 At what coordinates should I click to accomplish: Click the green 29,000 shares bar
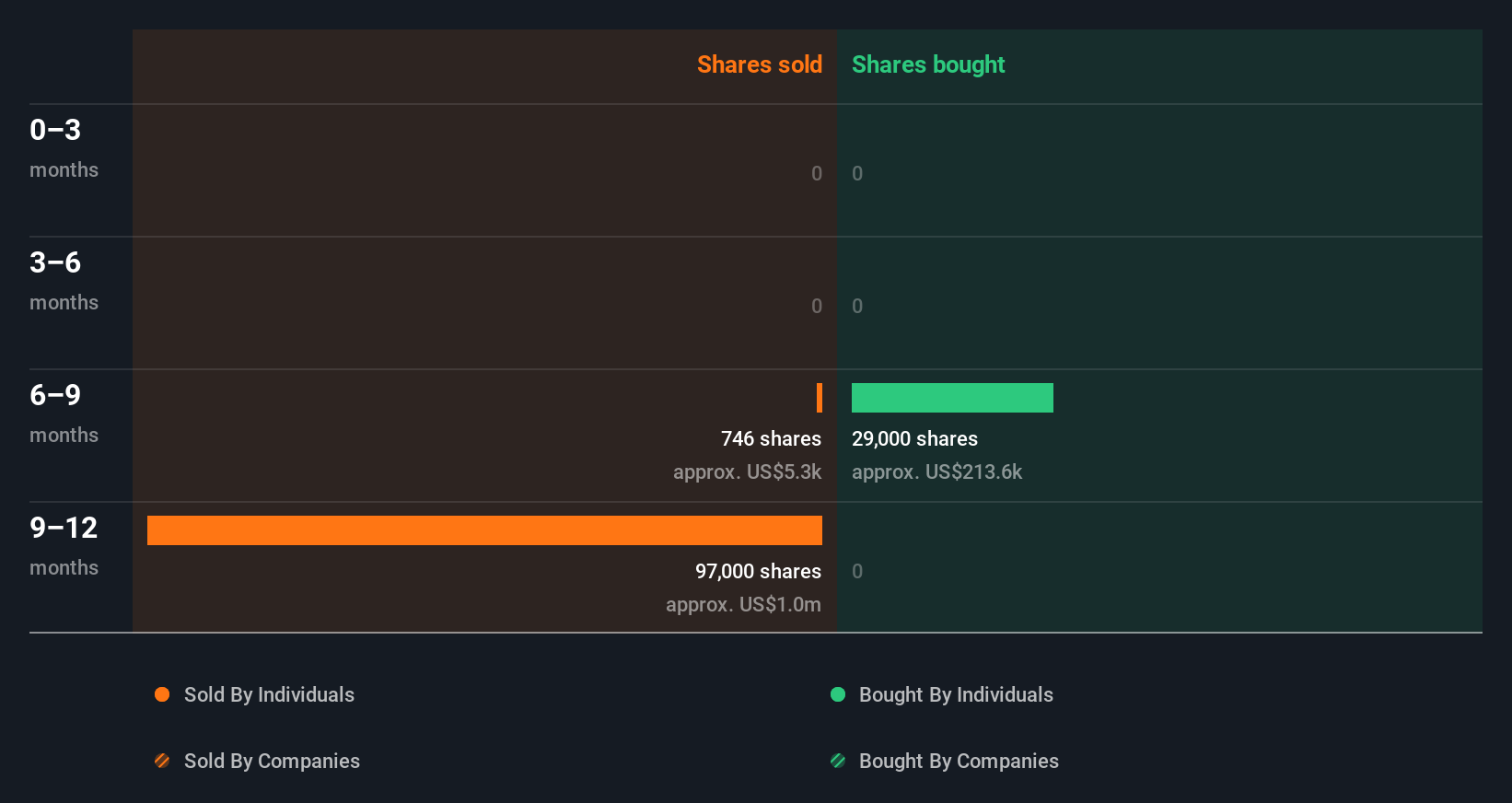(x=952, y=398)
